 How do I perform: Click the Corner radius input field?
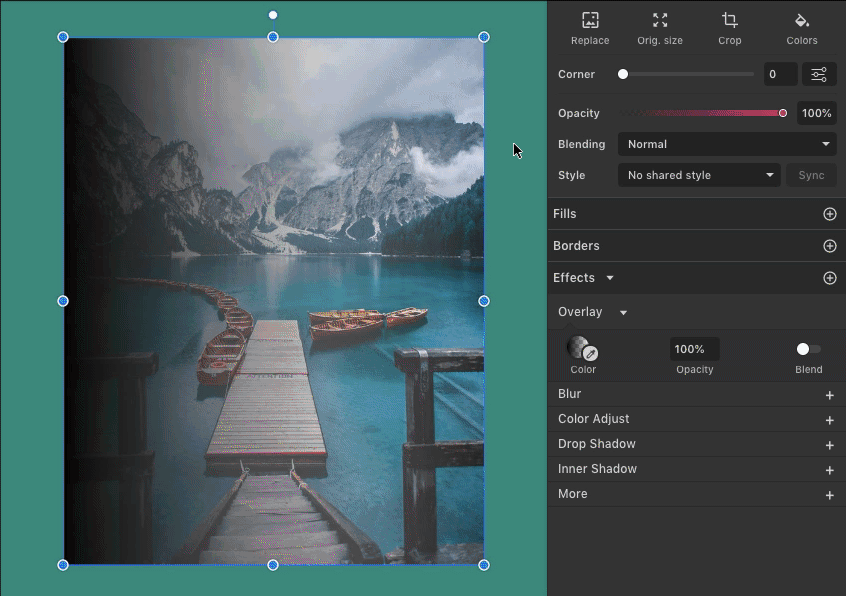tap(780, 74)
